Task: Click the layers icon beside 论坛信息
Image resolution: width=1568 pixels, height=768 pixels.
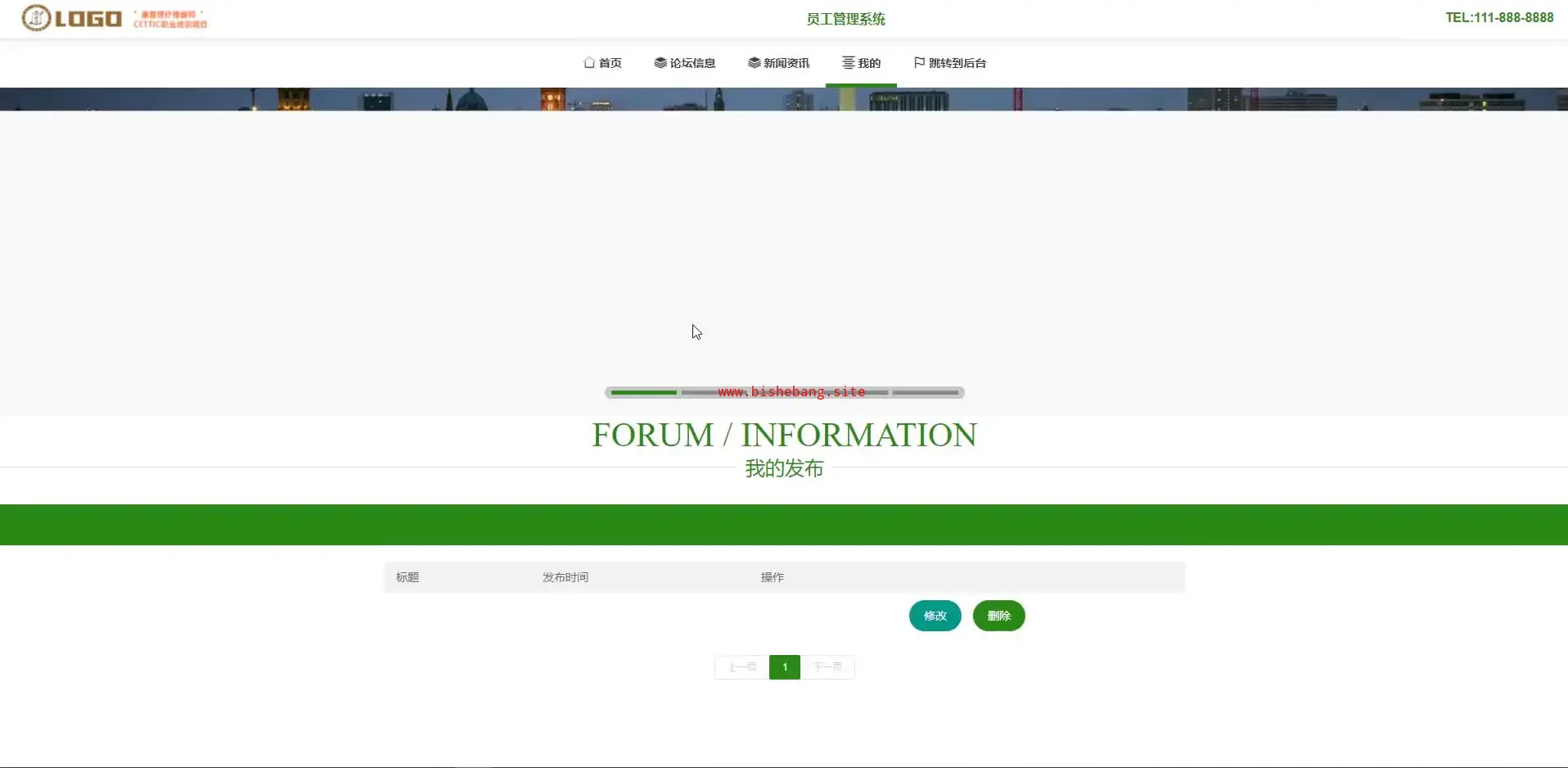Action: [x=660, y=63]
